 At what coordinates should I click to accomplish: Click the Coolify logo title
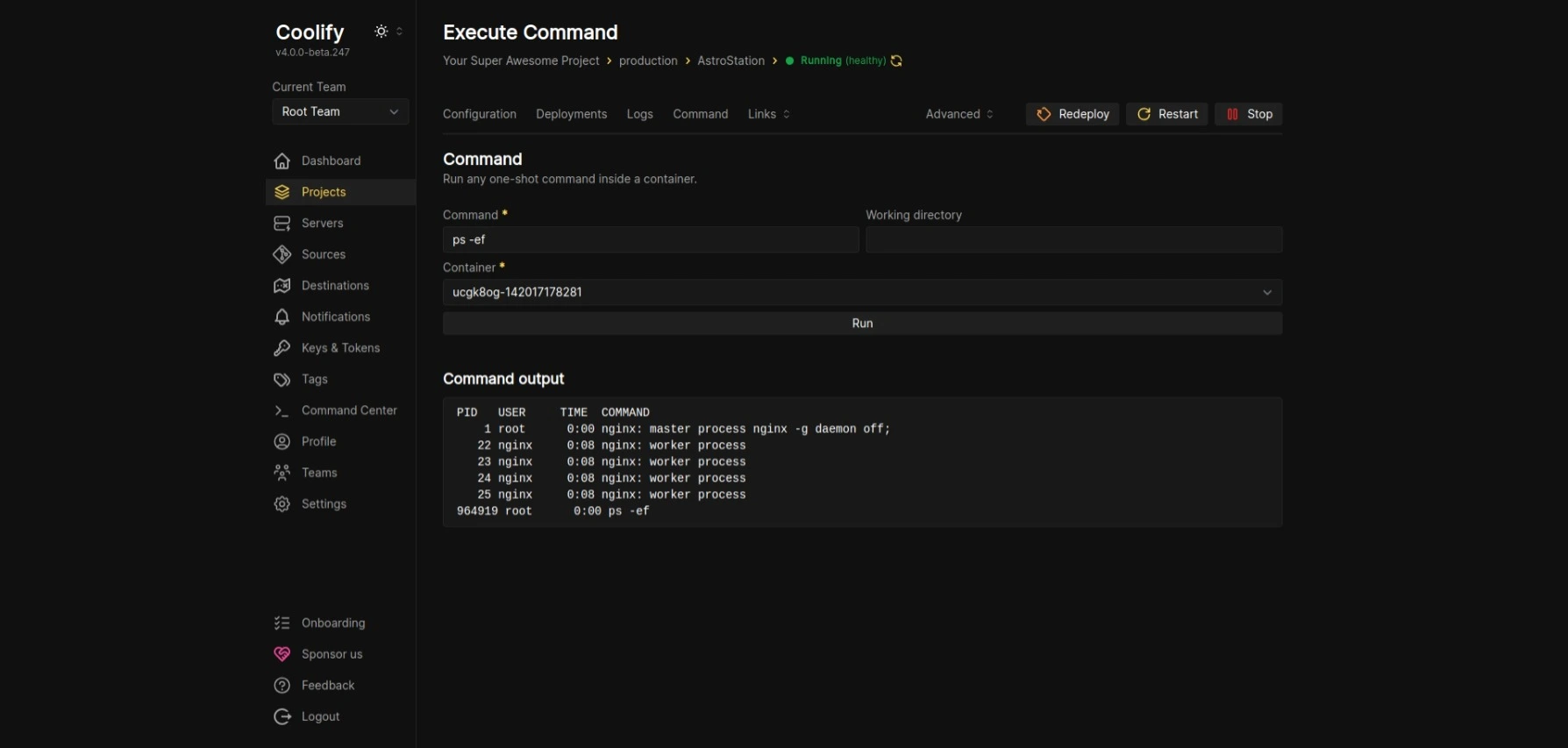pos(310,32)
